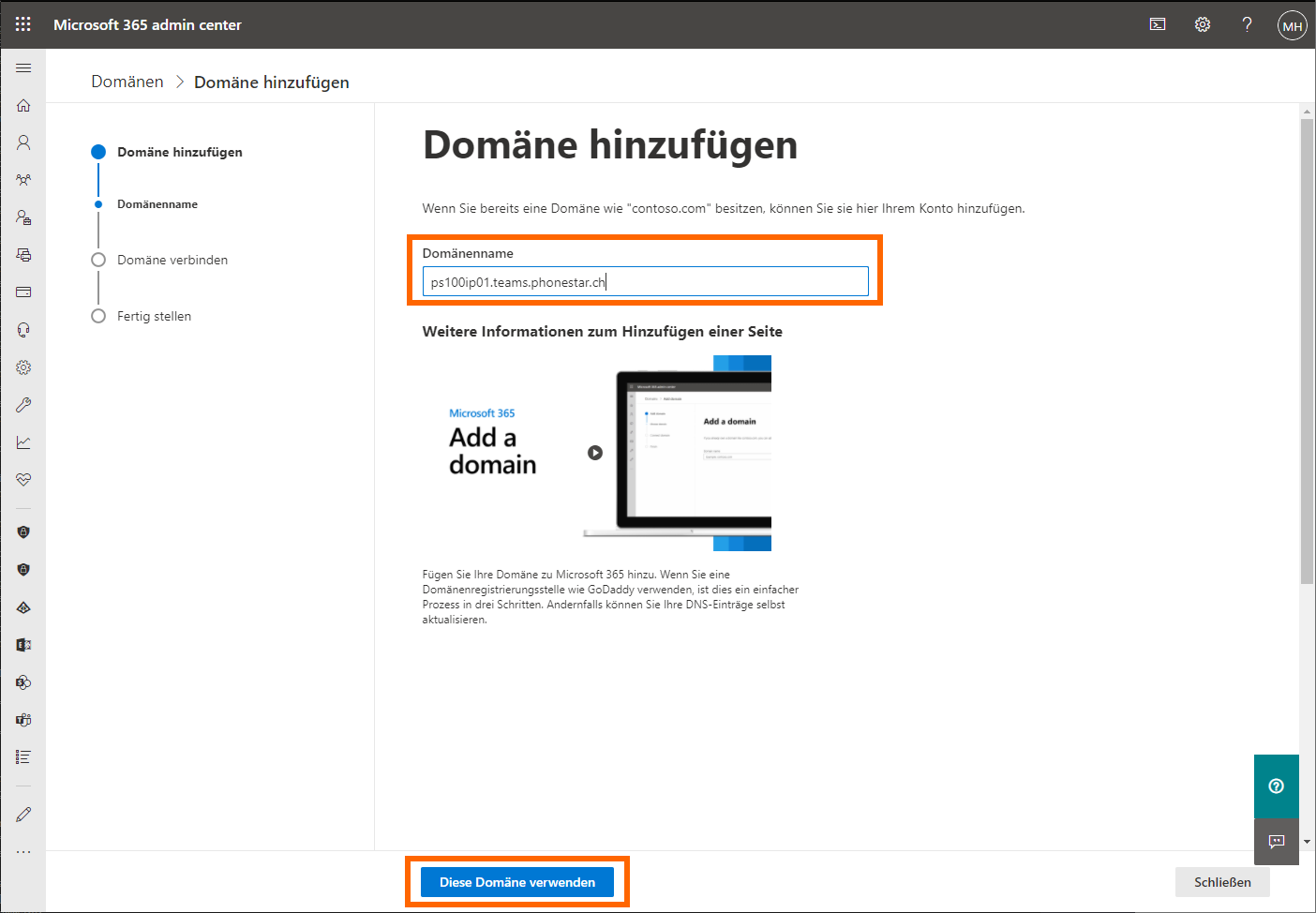
Task: Select Domäne verbinden wizard step
Action: pos(172,260)
